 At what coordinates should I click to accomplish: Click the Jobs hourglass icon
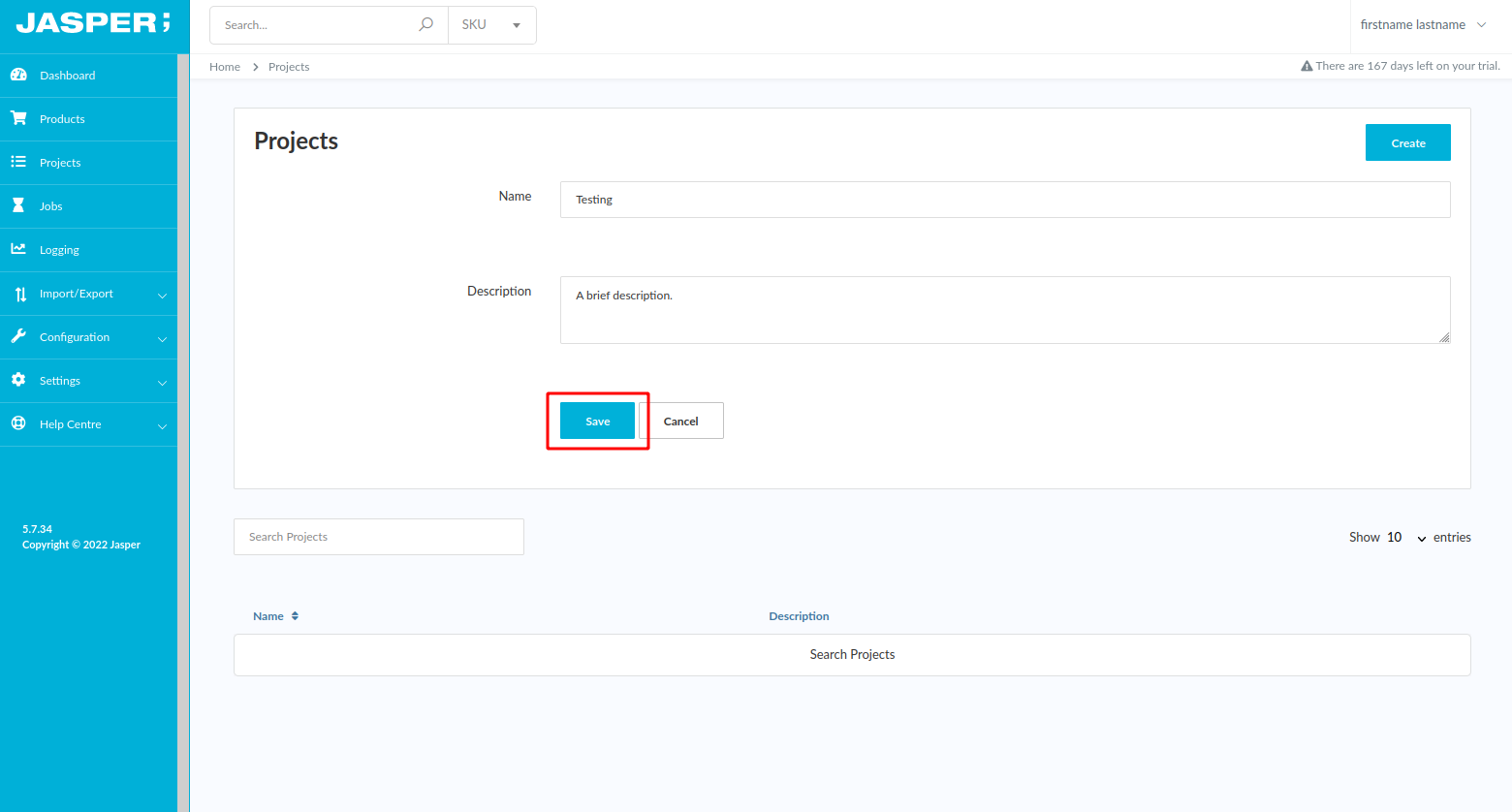coord(18,205)
